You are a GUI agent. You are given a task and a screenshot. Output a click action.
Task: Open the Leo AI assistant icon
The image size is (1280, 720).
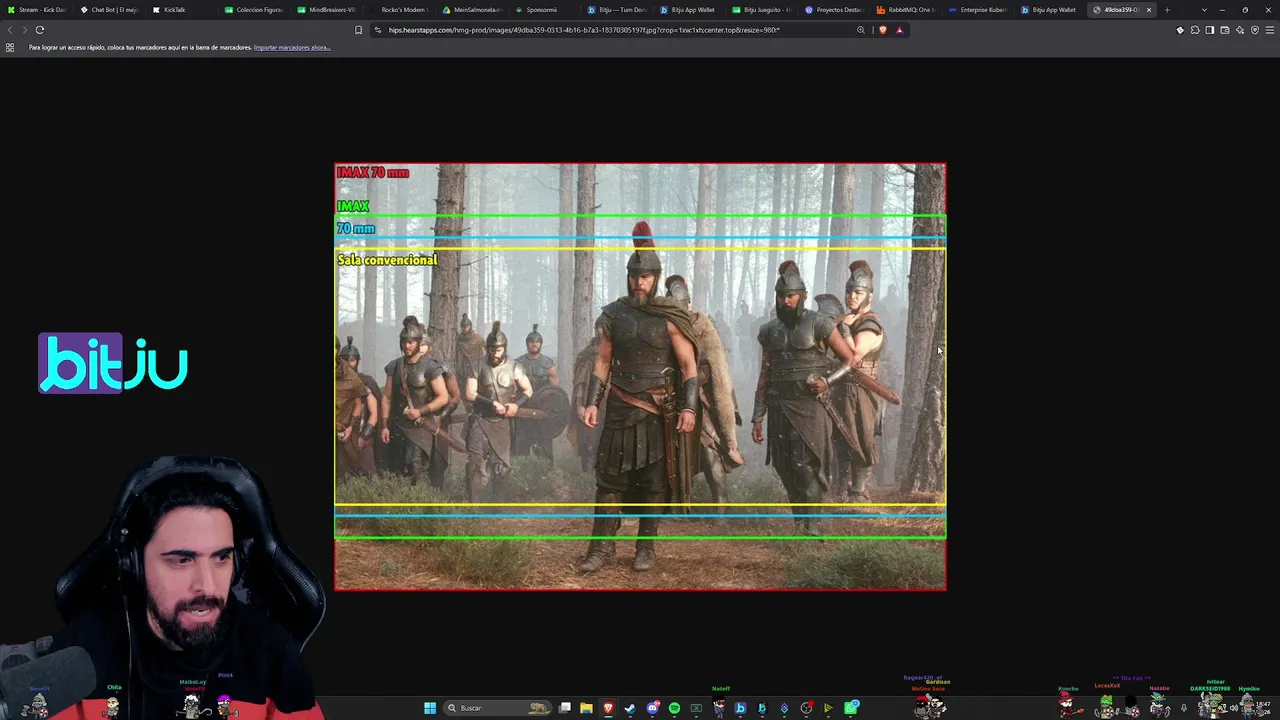tap(1240, 30)
